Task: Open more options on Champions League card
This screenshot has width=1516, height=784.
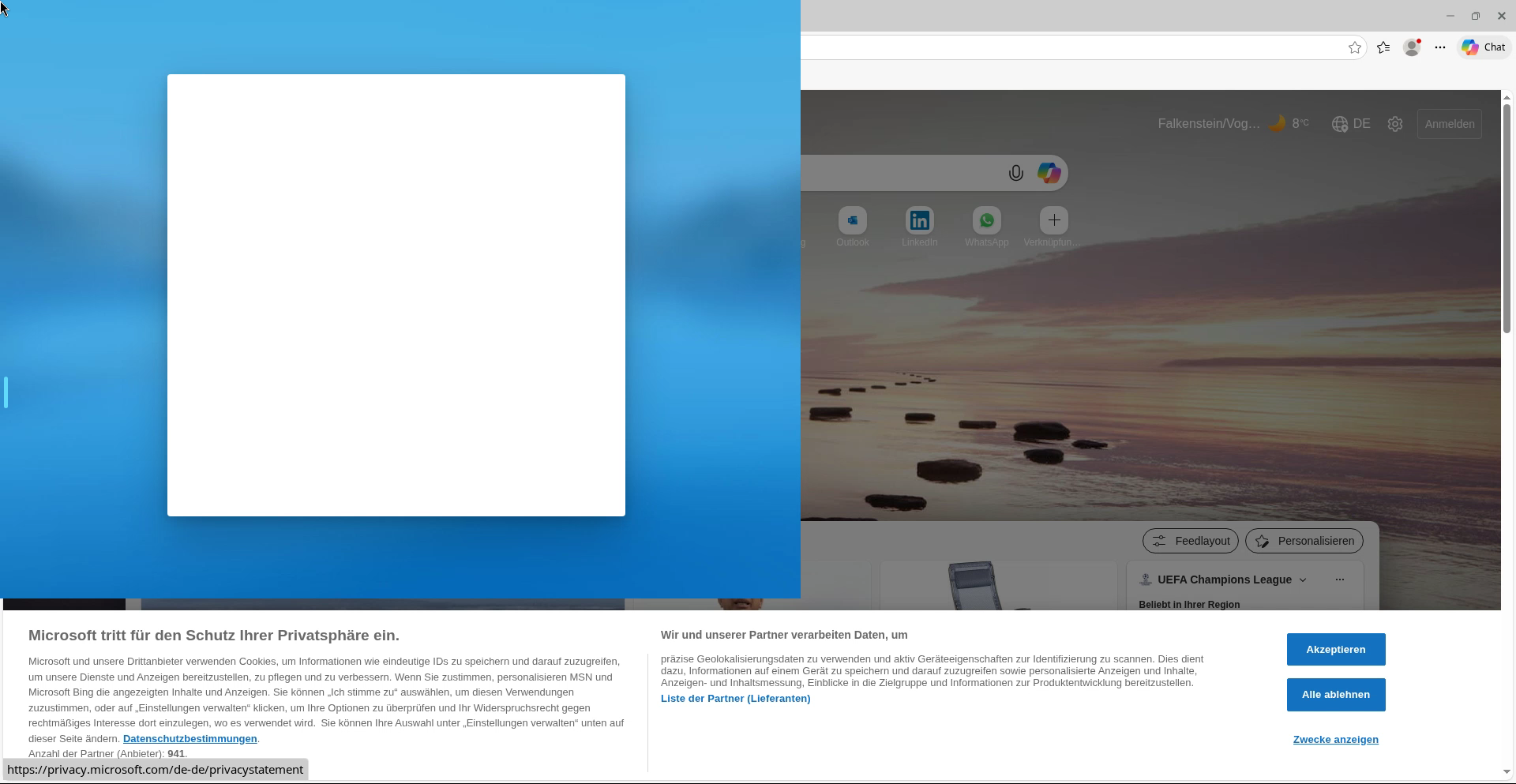Action: click(1339, 580)
